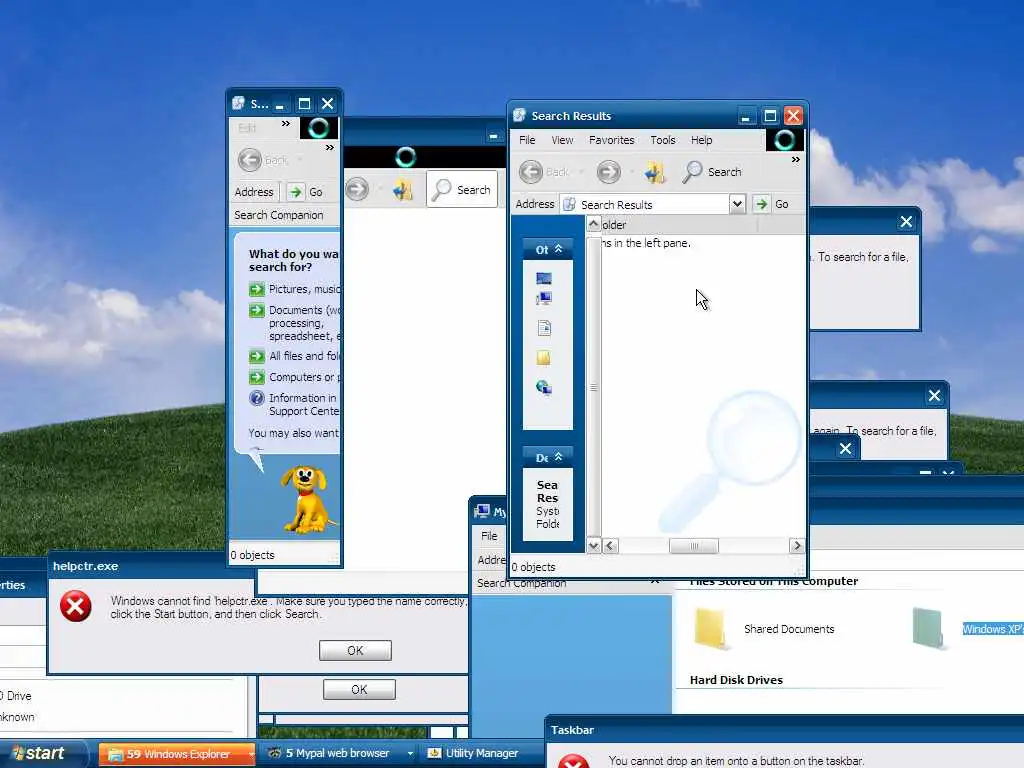Click scroll up arrow in Search Results pane
Screen dimensions: 1024x768
click(594, 224)
